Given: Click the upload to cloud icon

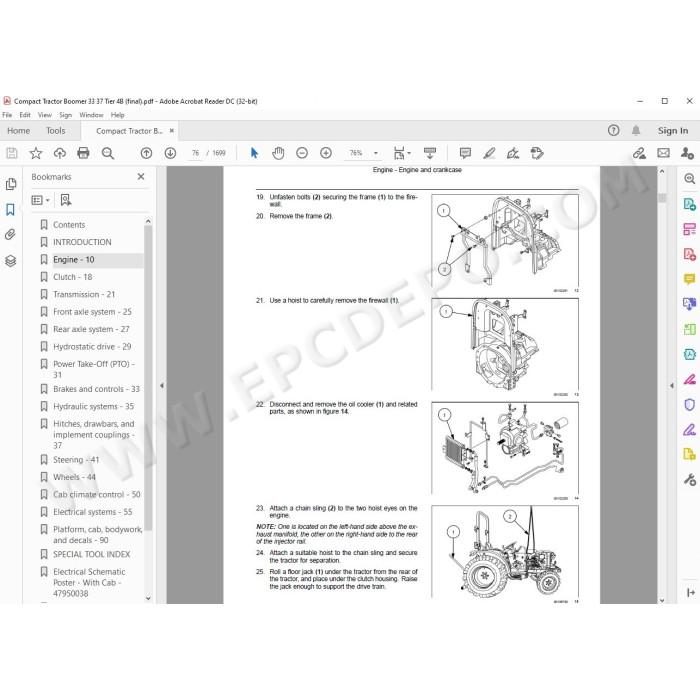Looking at the screenshot, I should pyautogui.click(x=59, y=153).
